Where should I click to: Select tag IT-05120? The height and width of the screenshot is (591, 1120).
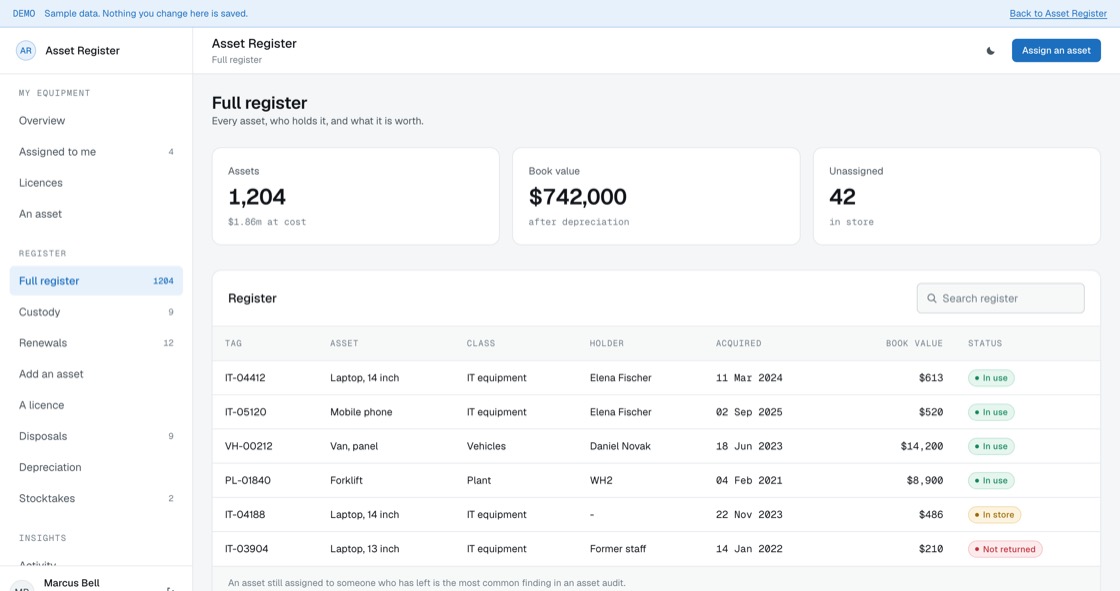pos(245,412)
